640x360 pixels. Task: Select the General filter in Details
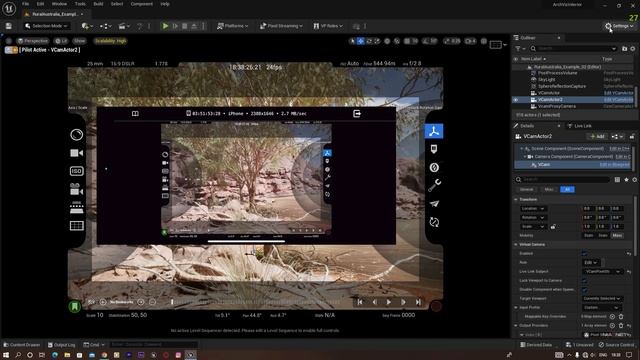pos(526,189)
